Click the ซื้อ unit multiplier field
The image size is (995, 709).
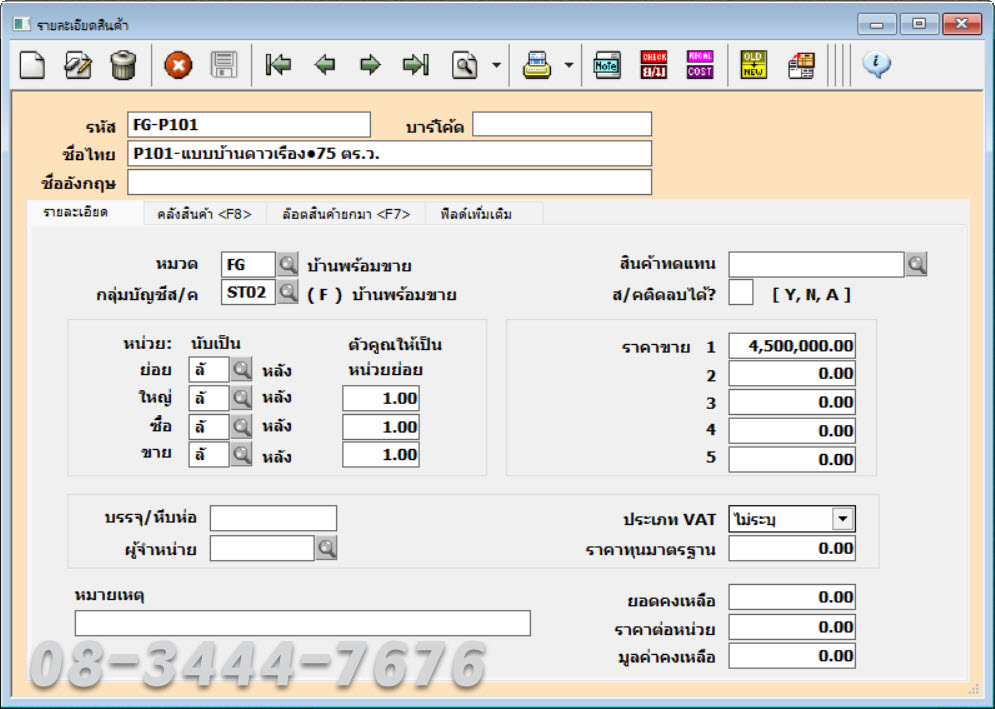pyautogui.click(x=381, y=427)
